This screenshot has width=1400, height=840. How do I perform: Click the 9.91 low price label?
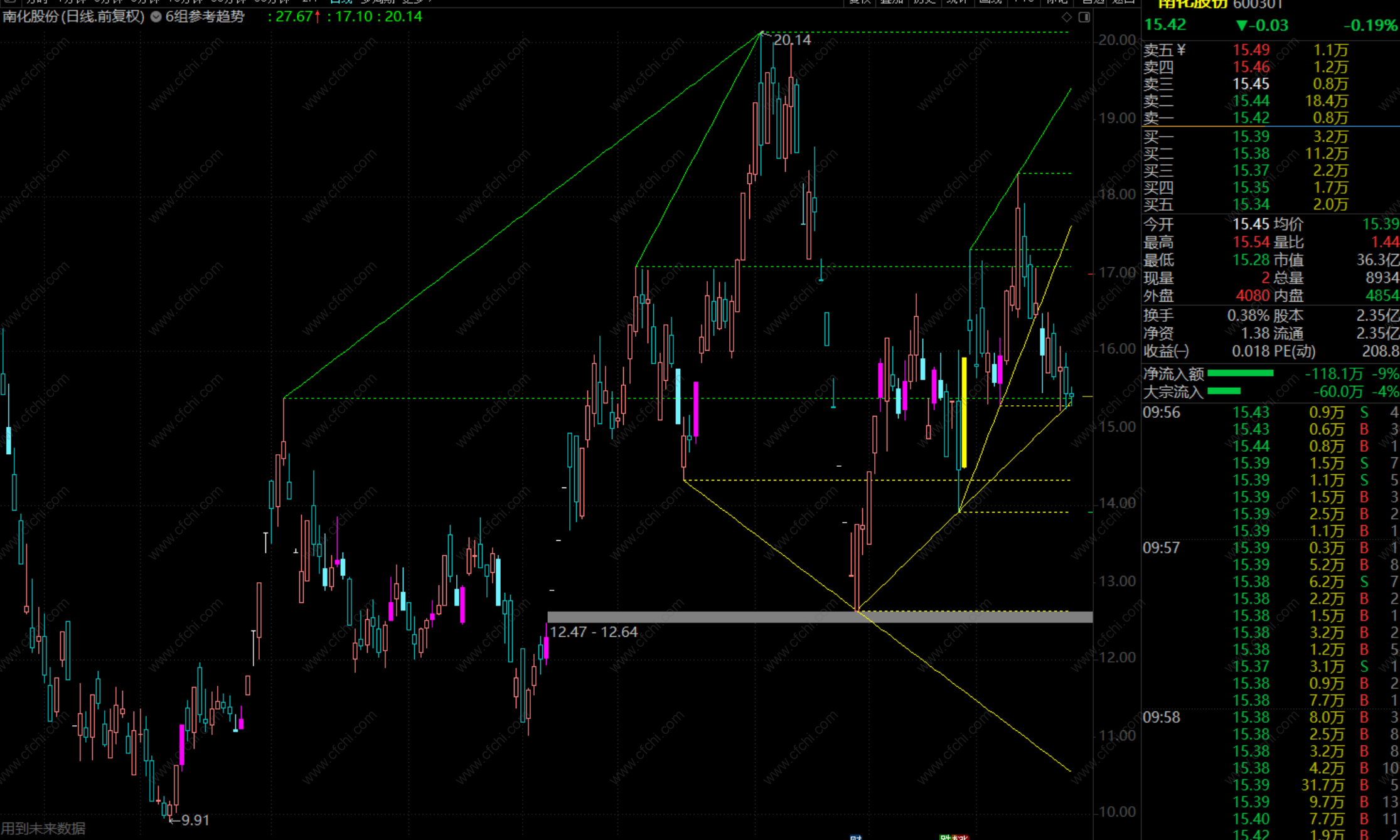pyautogui.click(x=195, y=820)
